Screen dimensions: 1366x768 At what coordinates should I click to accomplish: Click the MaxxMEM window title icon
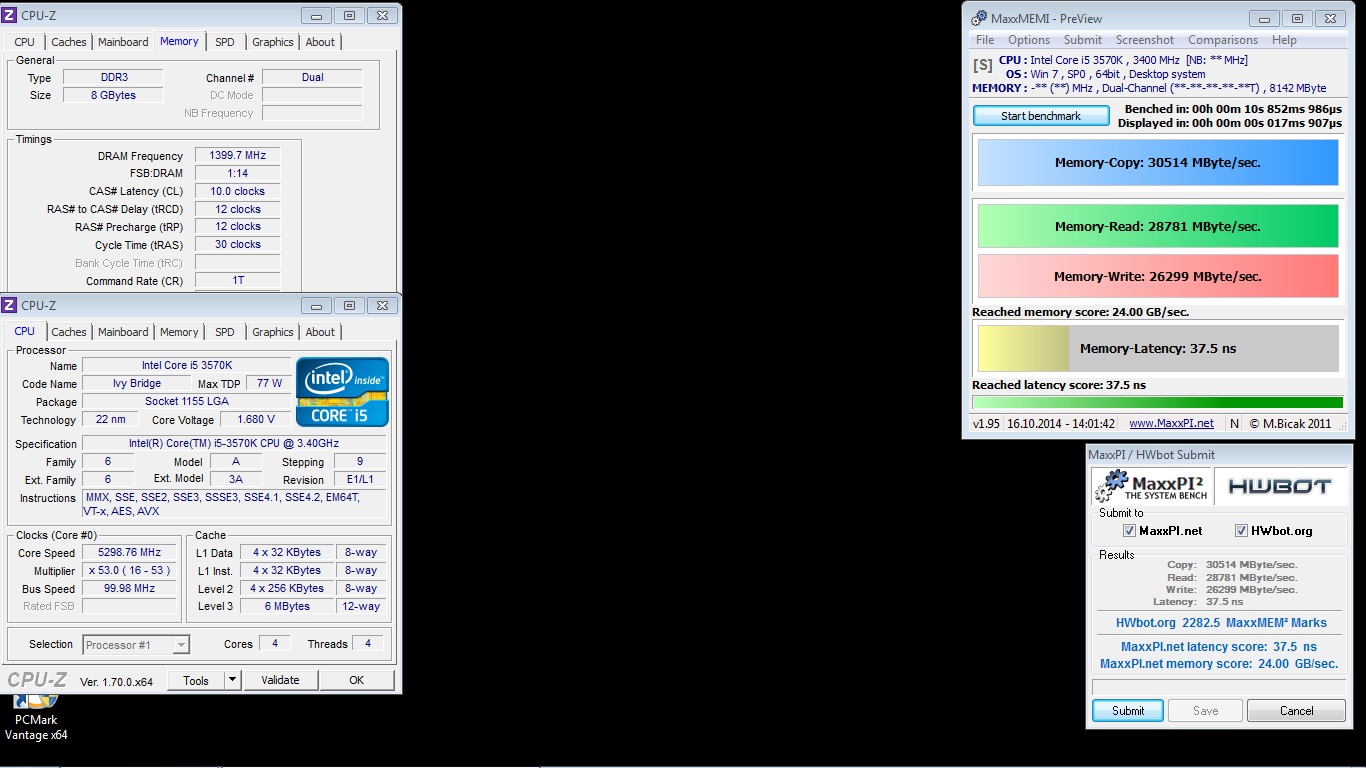(979, 18)
